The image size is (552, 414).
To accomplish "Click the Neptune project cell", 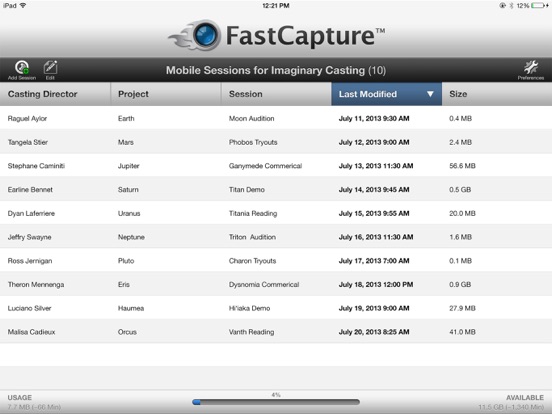I will 131,237.
